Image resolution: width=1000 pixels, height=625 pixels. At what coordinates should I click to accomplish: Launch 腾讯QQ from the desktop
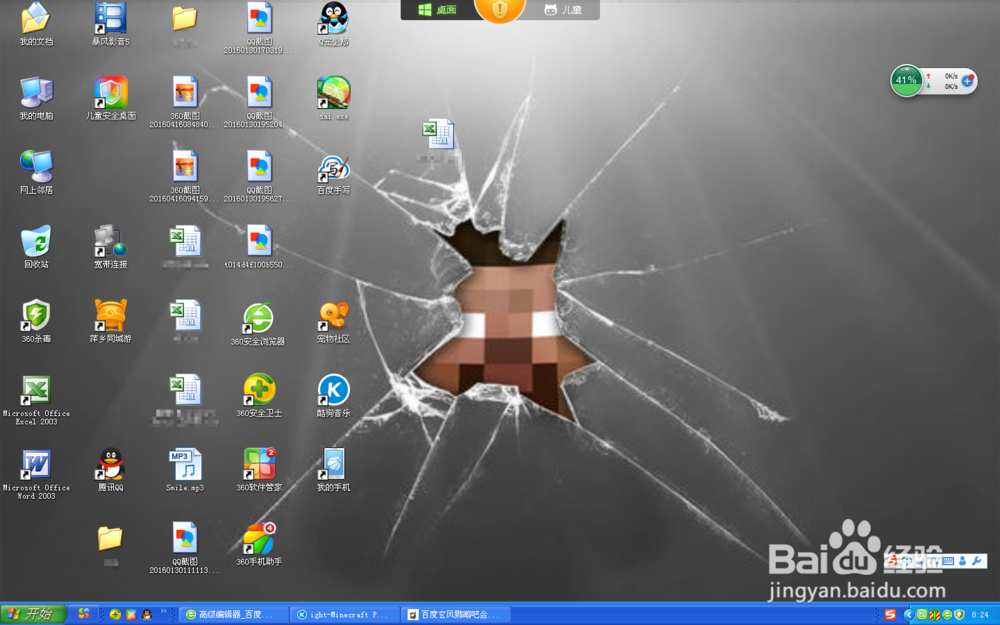(x=110, y=469)
